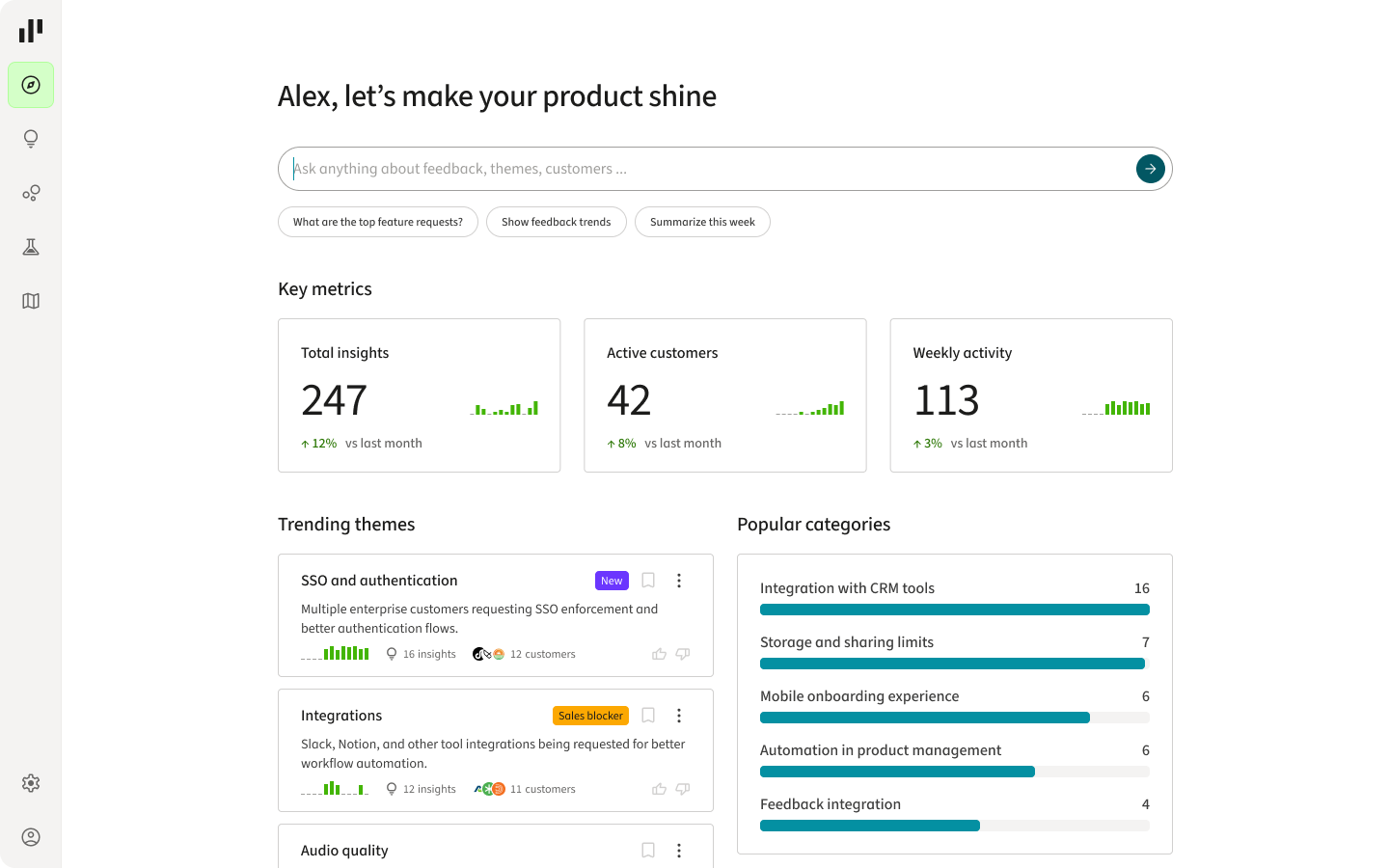Screen dimensions: 1389x868
Task: Select the lab flask icon in the sidebar
Action: tap(30, 246)
